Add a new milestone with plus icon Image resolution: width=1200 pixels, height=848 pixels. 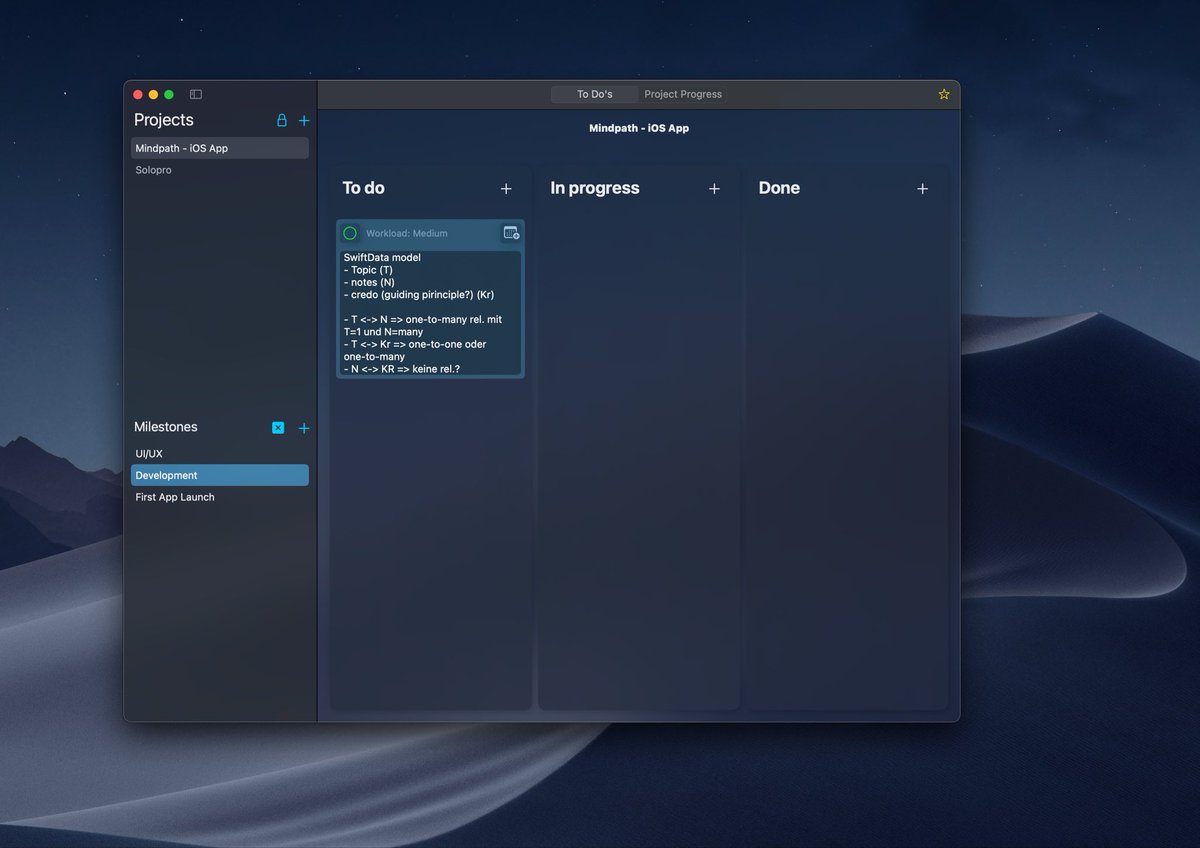tap(304, 428)
